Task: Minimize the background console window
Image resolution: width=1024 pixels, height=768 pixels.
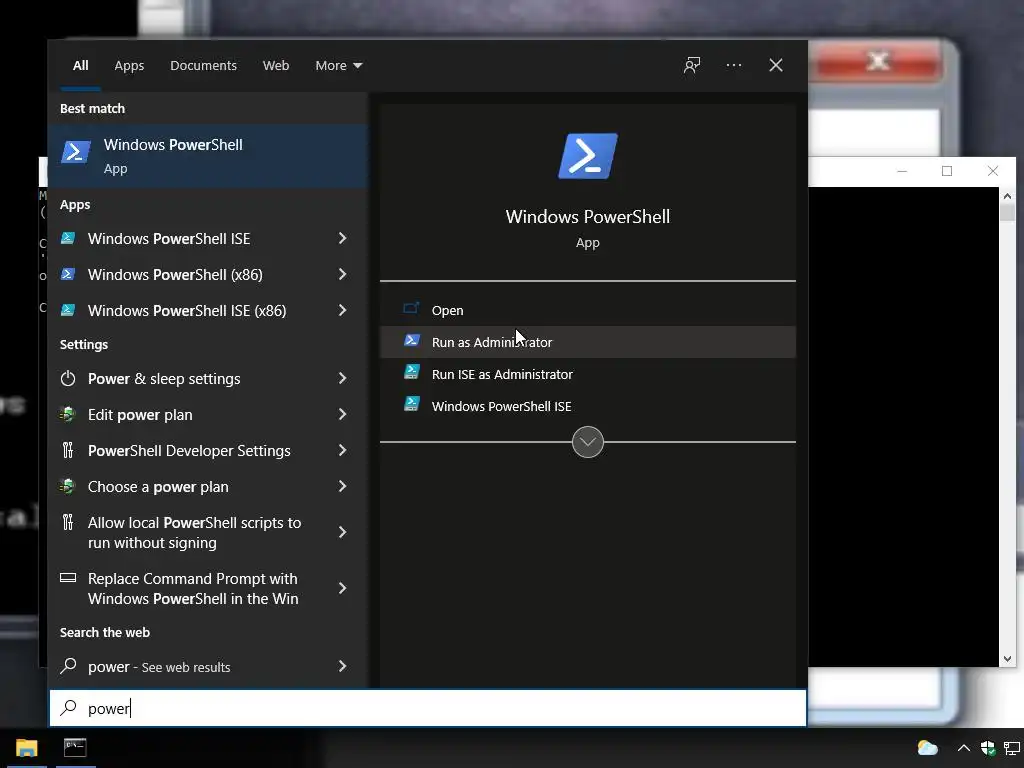Action: [x=902, y=171]
